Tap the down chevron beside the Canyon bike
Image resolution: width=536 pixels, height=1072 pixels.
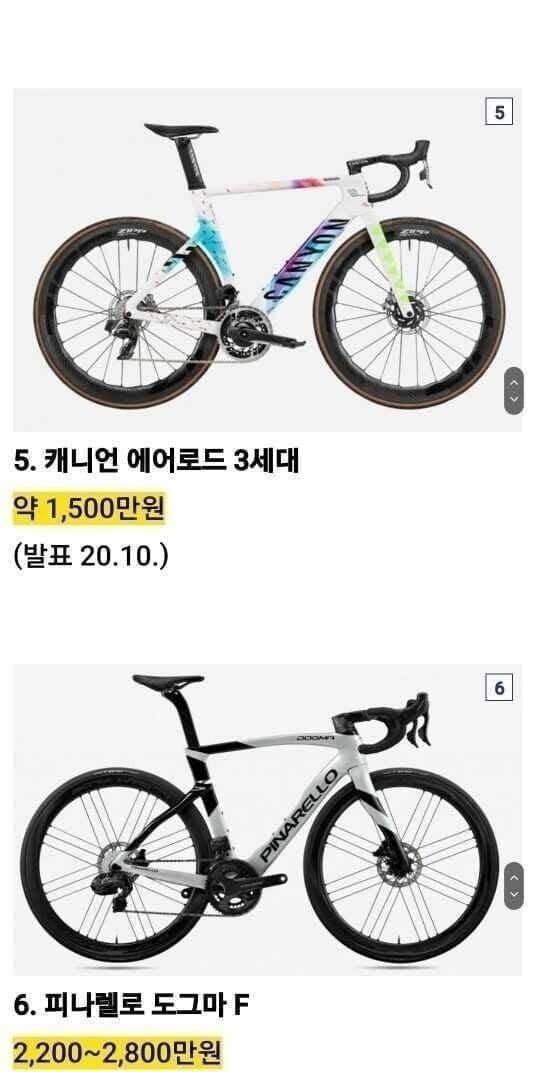point(513,399)
